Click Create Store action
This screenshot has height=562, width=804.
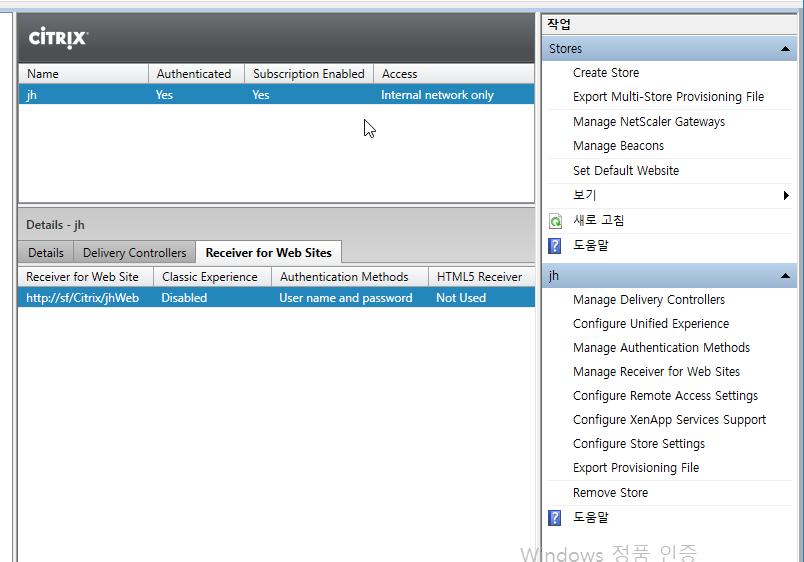(606, 73)
